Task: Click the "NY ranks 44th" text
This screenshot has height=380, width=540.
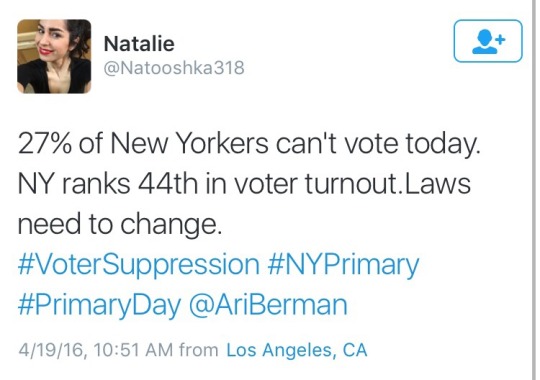Action: (108, 184)
